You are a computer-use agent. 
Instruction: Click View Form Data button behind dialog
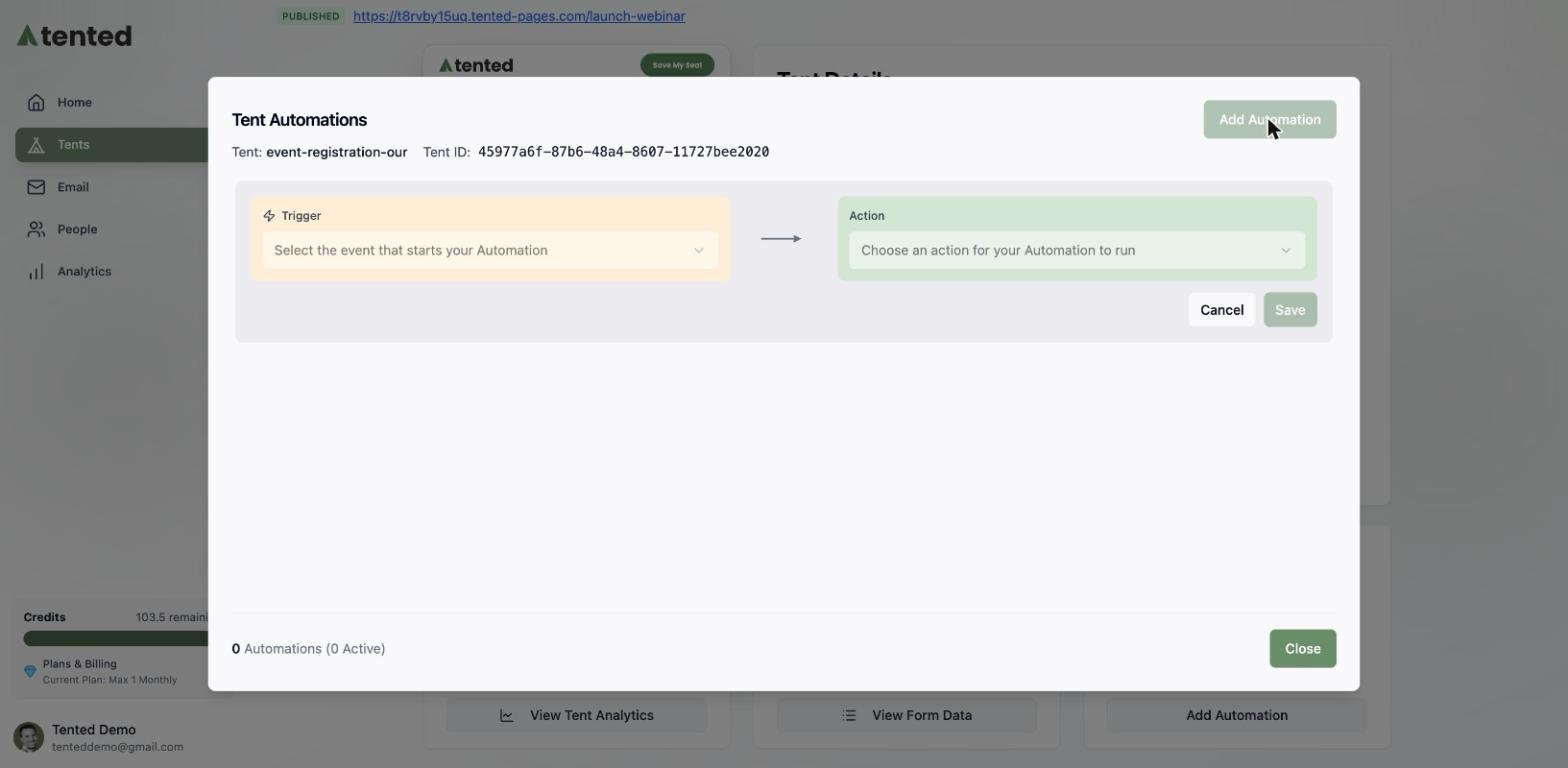(x=907, y=715)
